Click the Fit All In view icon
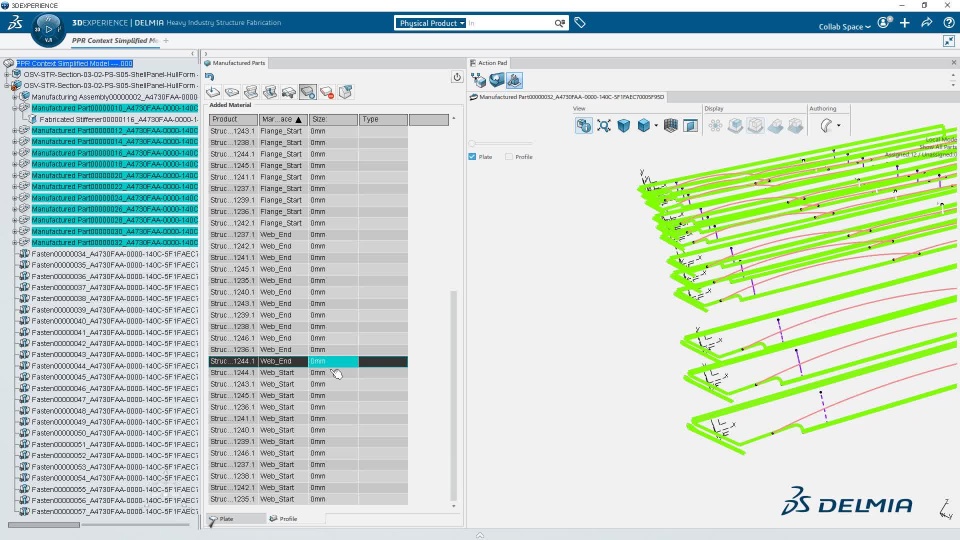 [x=604, y=126]
